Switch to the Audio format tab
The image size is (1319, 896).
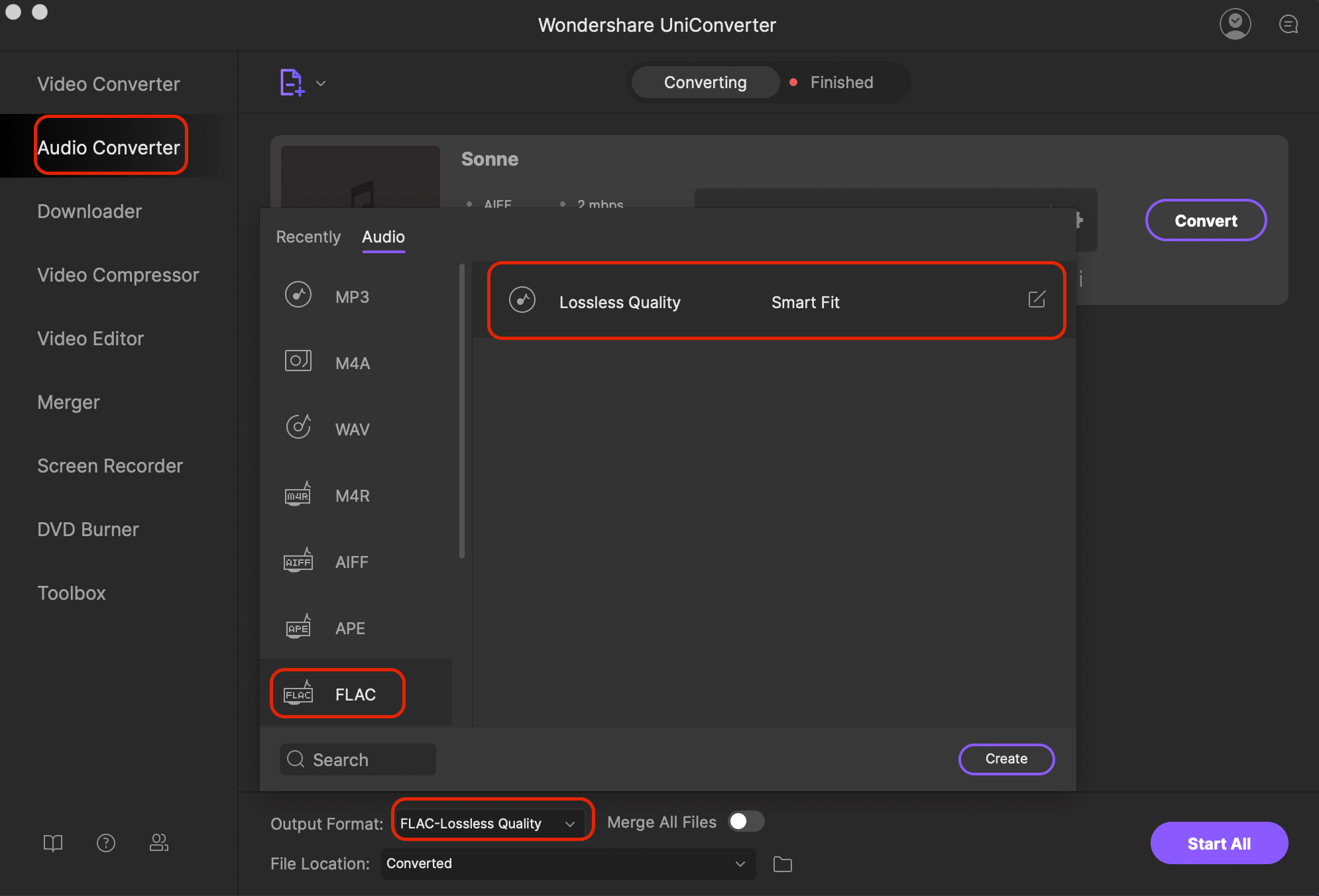[x=383, y=236]
